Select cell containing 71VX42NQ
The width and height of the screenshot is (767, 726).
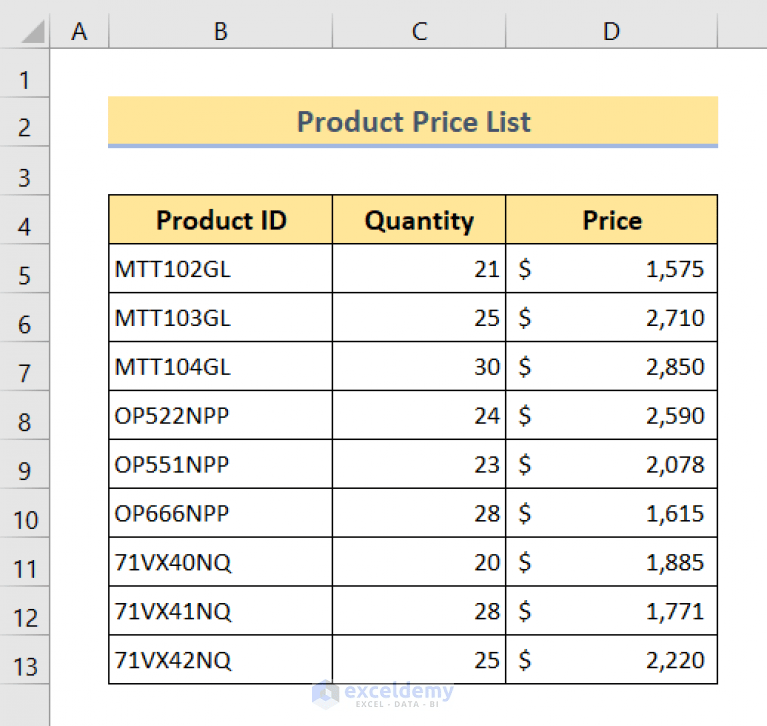(x=221, y=660)
